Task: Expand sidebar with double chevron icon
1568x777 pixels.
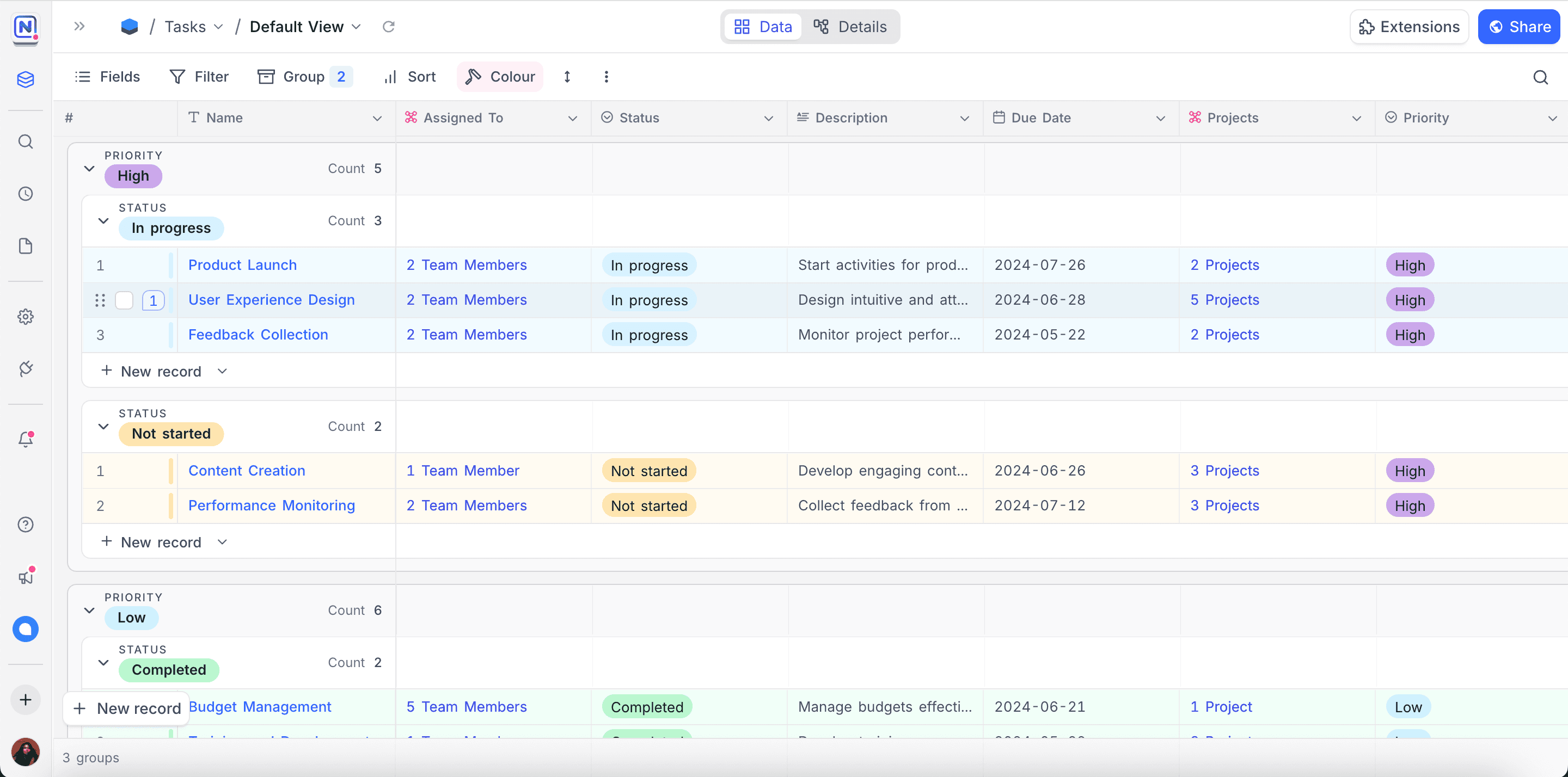Action: [79, 26]
